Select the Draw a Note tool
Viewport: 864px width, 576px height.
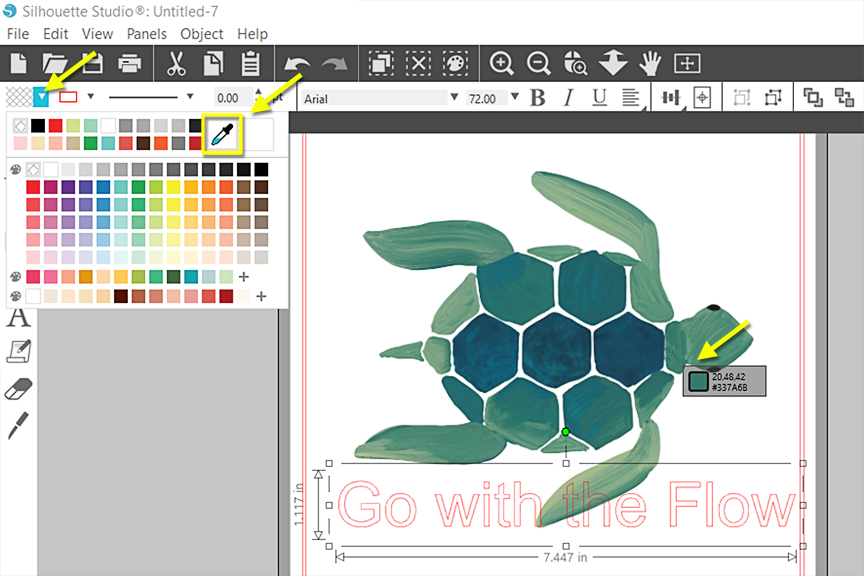(x=19, y=352)
